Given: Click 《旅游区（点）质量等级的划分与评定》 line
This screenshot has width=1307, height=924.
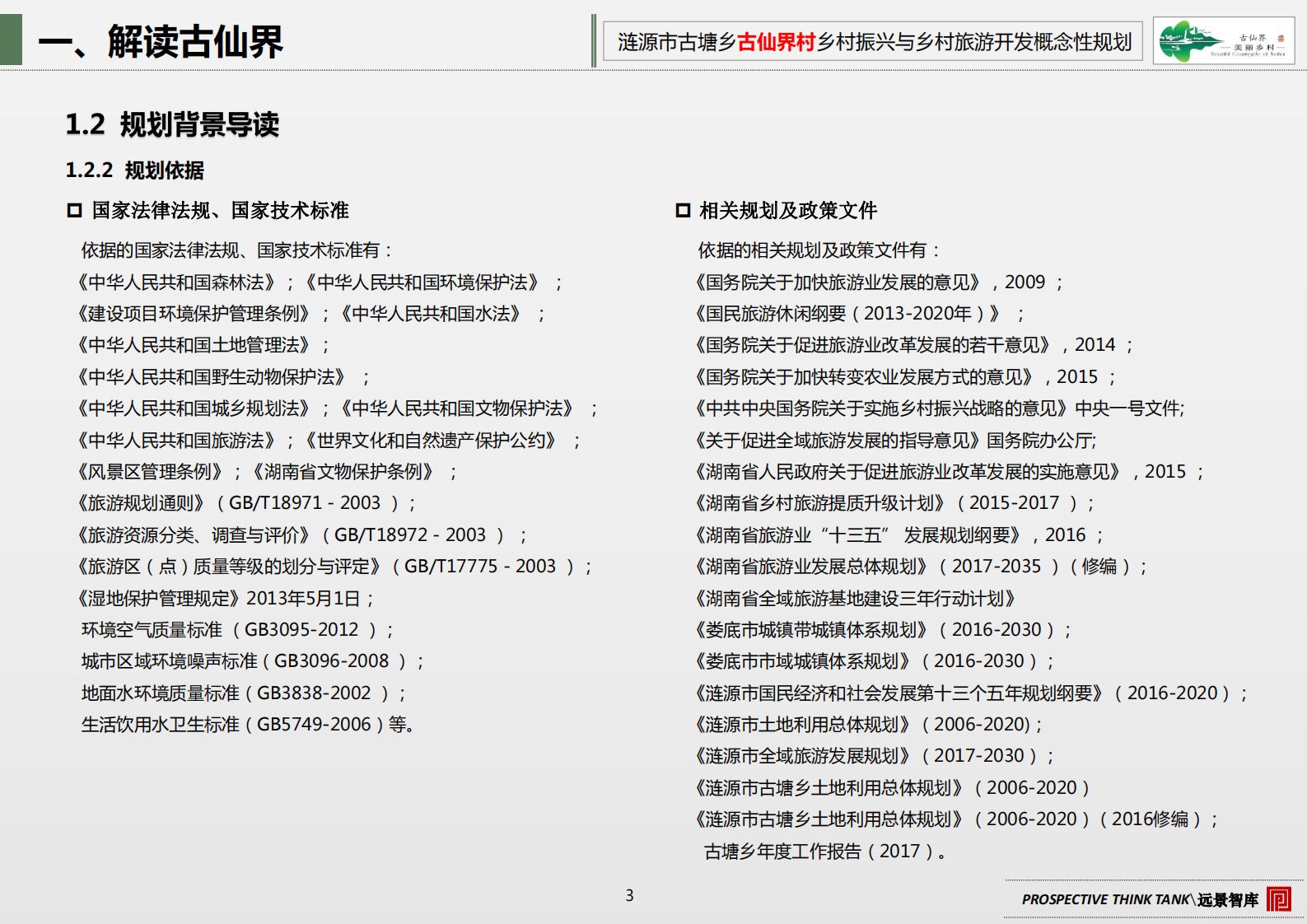Looking at the screenshot, I should tap(334, 567).
